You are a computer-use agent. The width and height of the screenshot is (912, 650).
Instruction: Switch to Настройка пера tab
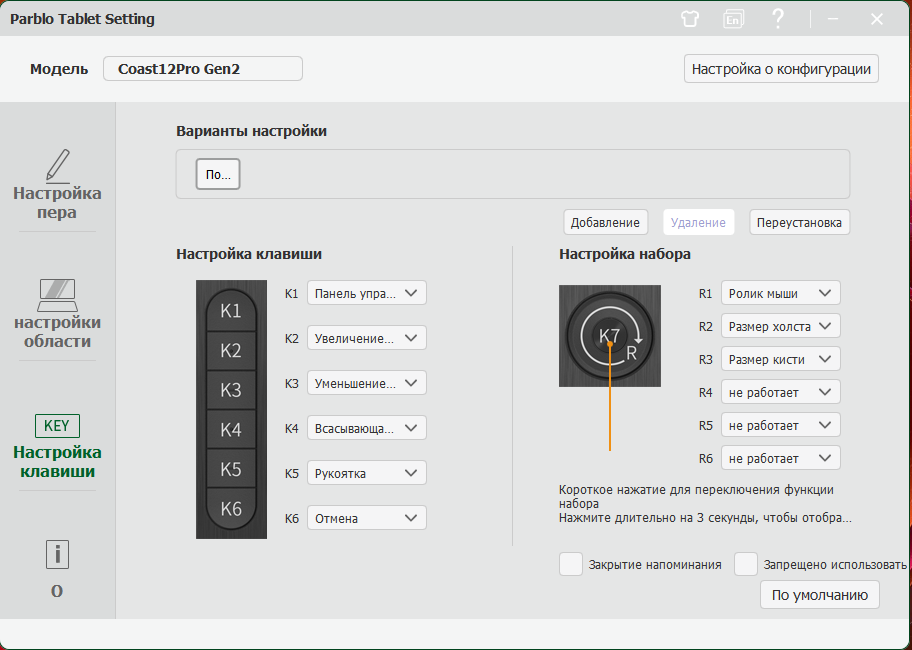tap(57, 185)
